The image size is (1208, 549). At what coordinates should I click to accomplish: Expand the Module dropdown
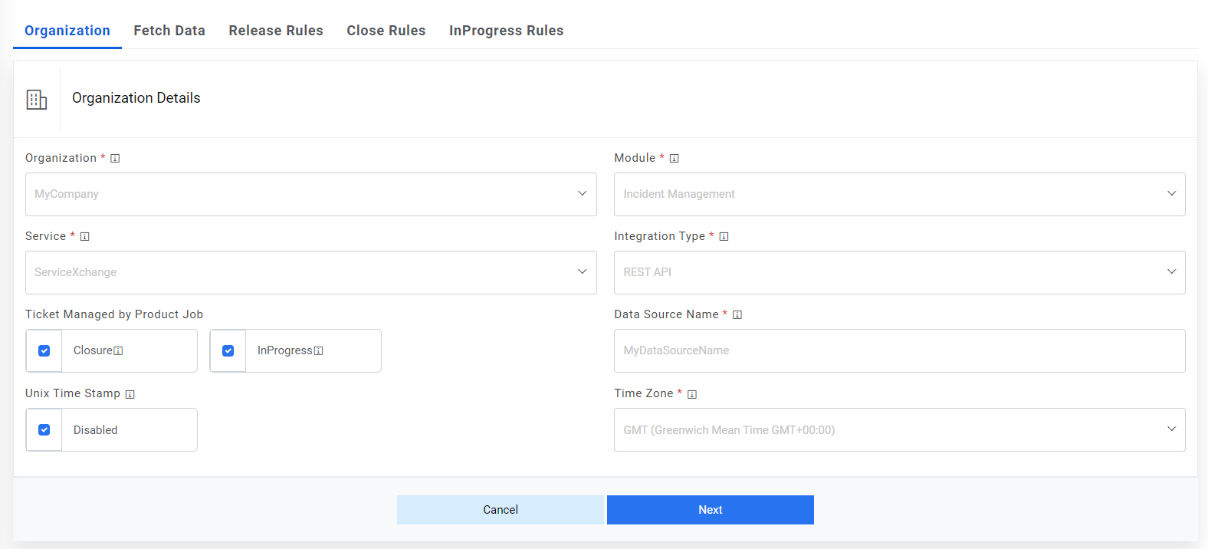click(899, 194)
